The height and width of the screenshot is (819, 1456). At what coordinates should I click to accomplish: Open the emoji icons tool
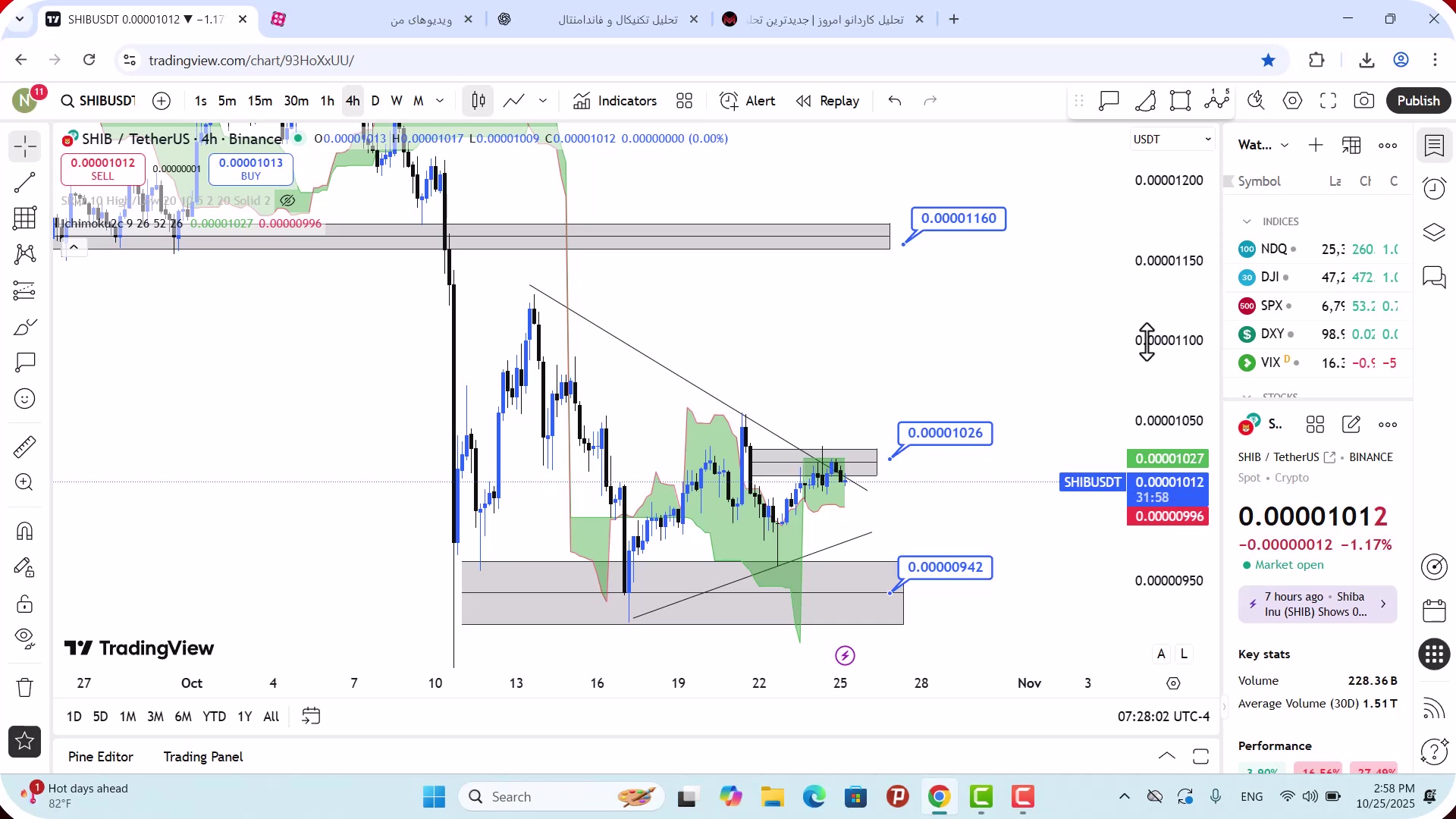click(x=25, y=399)
